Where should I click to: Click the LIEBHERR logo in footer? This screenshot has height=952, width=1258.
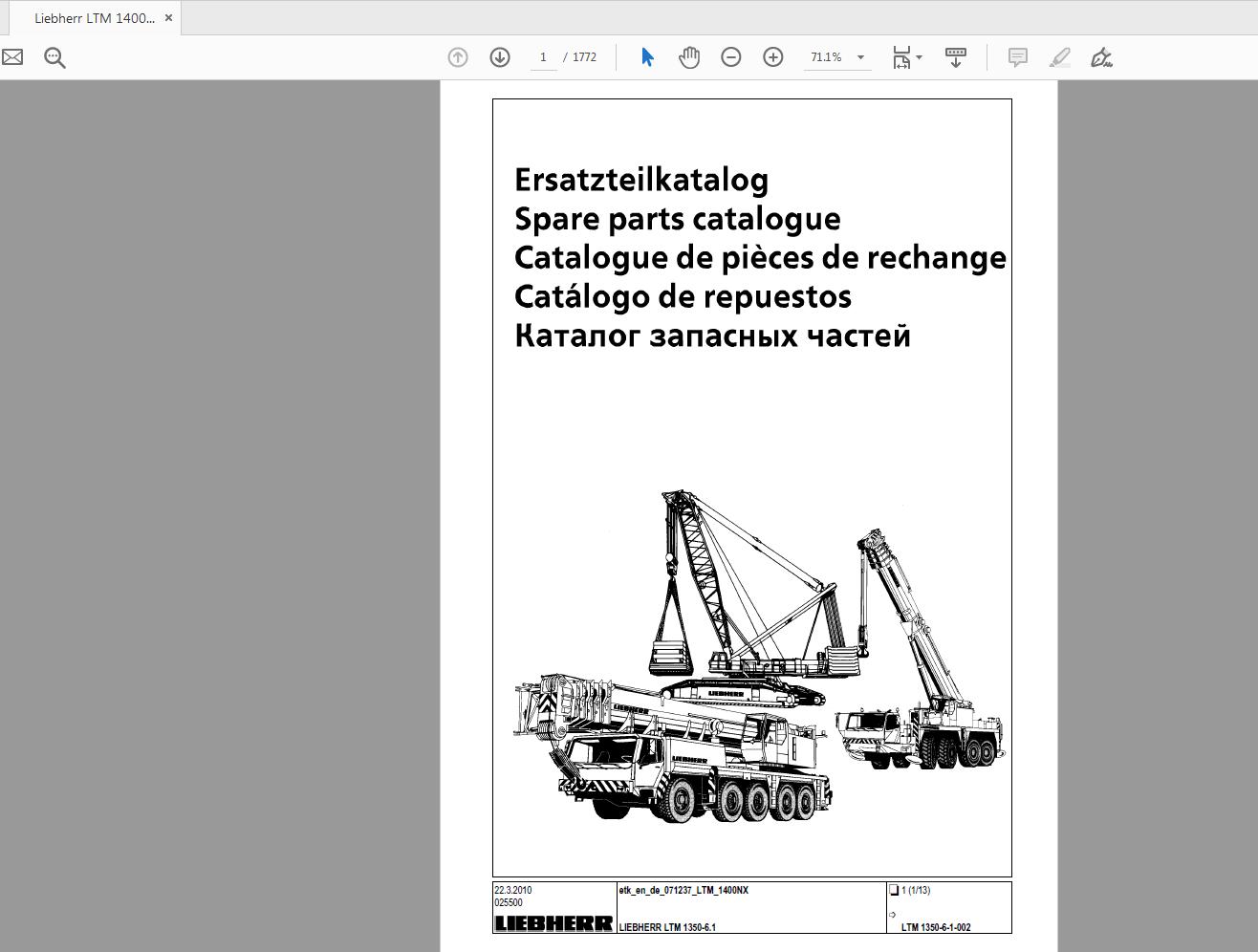pyautogui.click(x=553, y=923)
